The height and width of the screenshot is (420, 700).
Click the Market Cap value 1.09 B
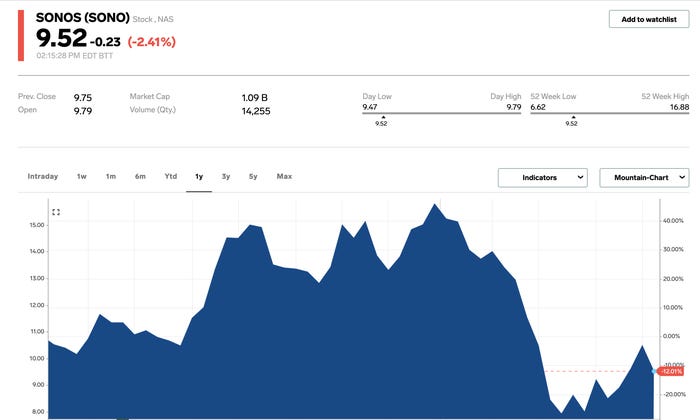pos(254,98)
